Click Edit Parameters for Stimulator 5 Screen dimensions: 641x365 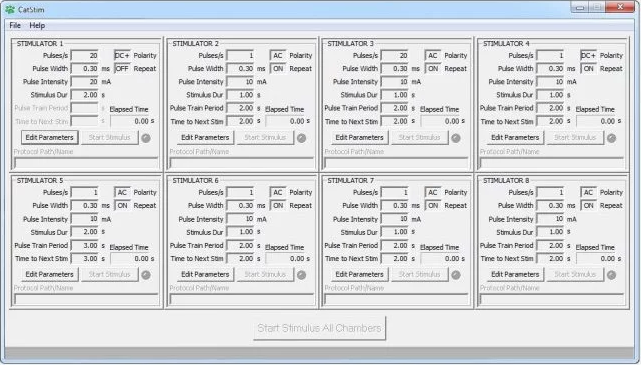tap(49, 274)
